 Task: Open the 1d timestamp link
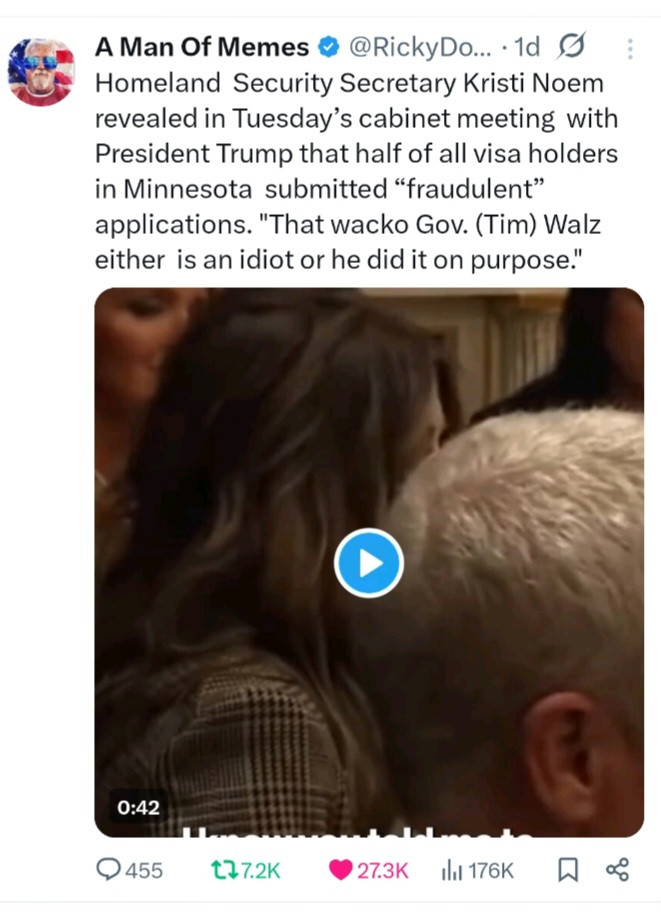(527, 47)
